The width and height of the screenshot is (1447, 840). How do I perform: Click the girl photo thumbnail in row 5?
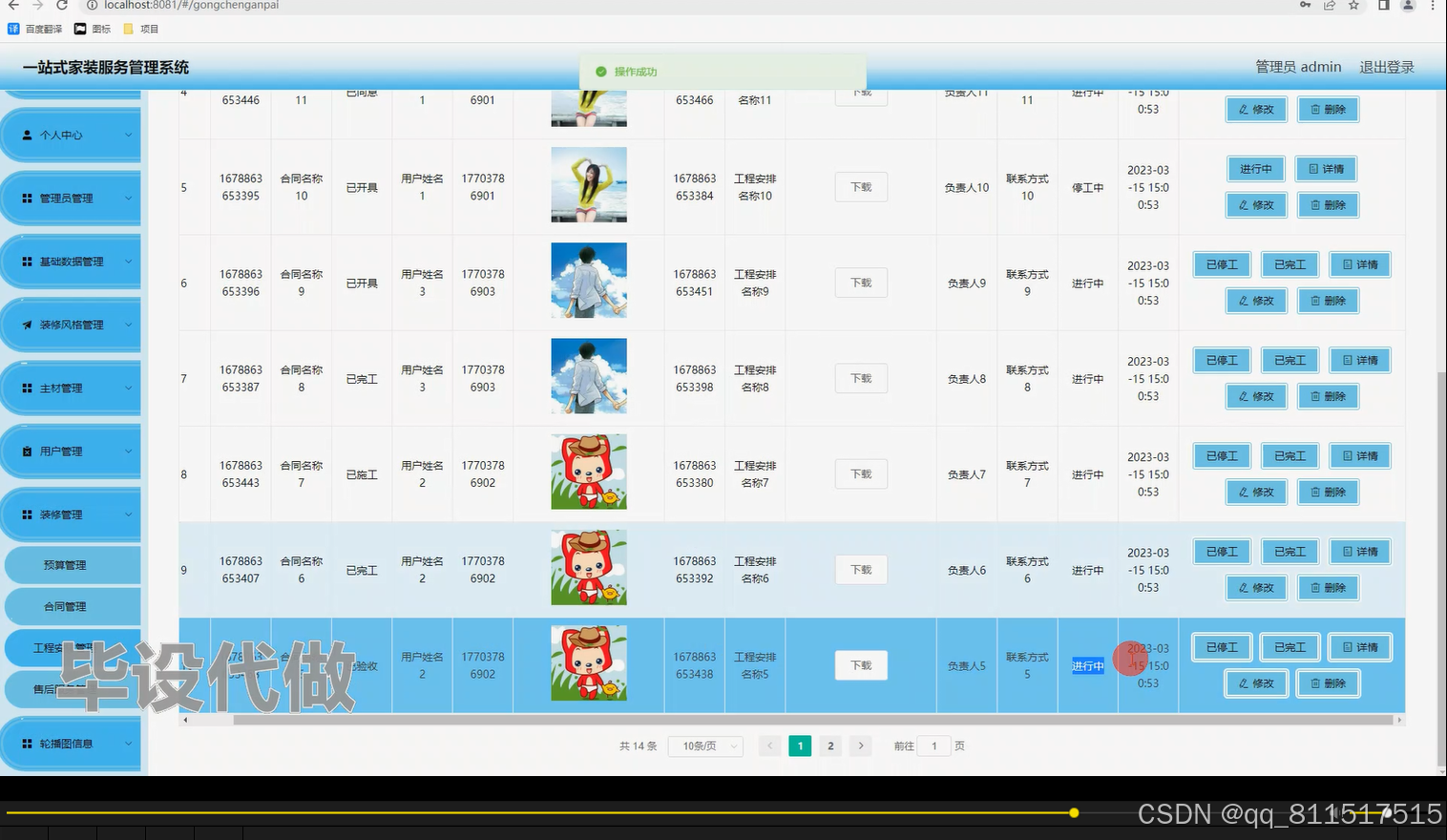coord(589,185)
